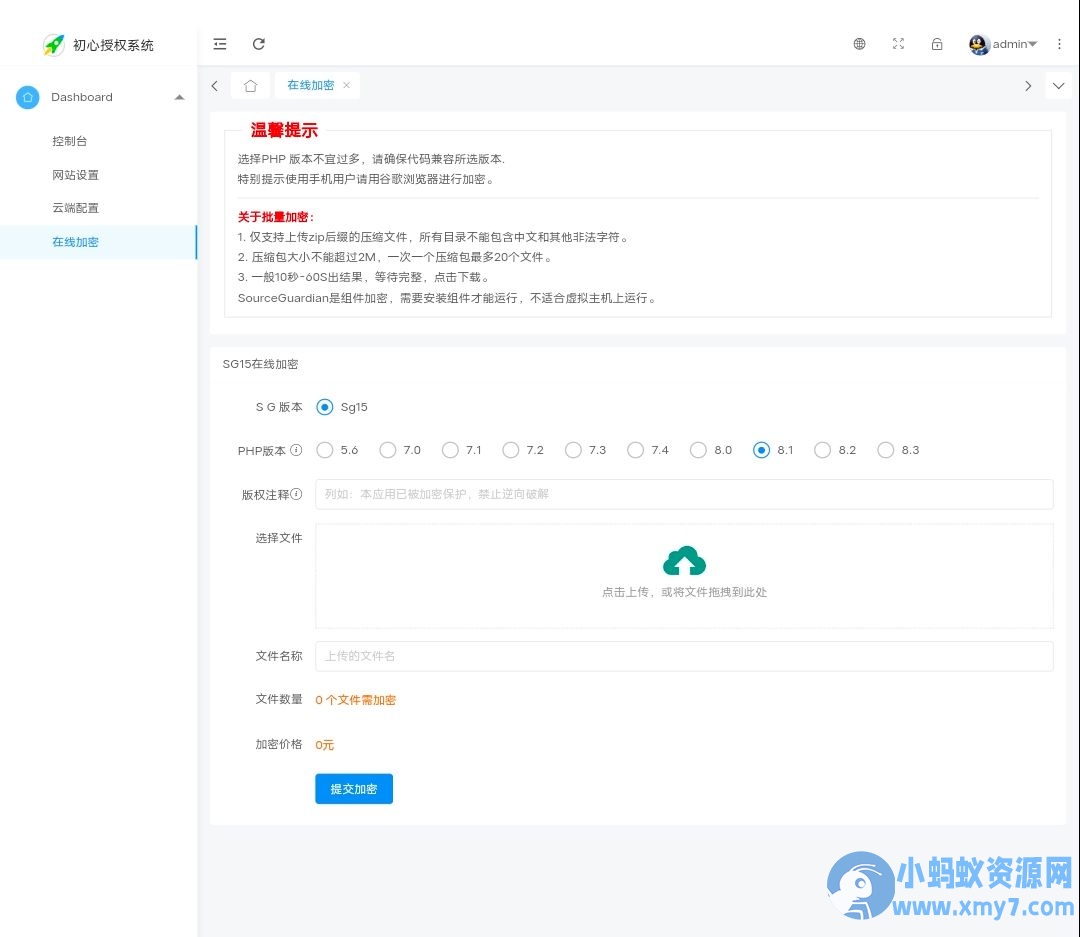
Task: Click the blue Dashboard sidebar icon
Action: [x=28, y=97]
